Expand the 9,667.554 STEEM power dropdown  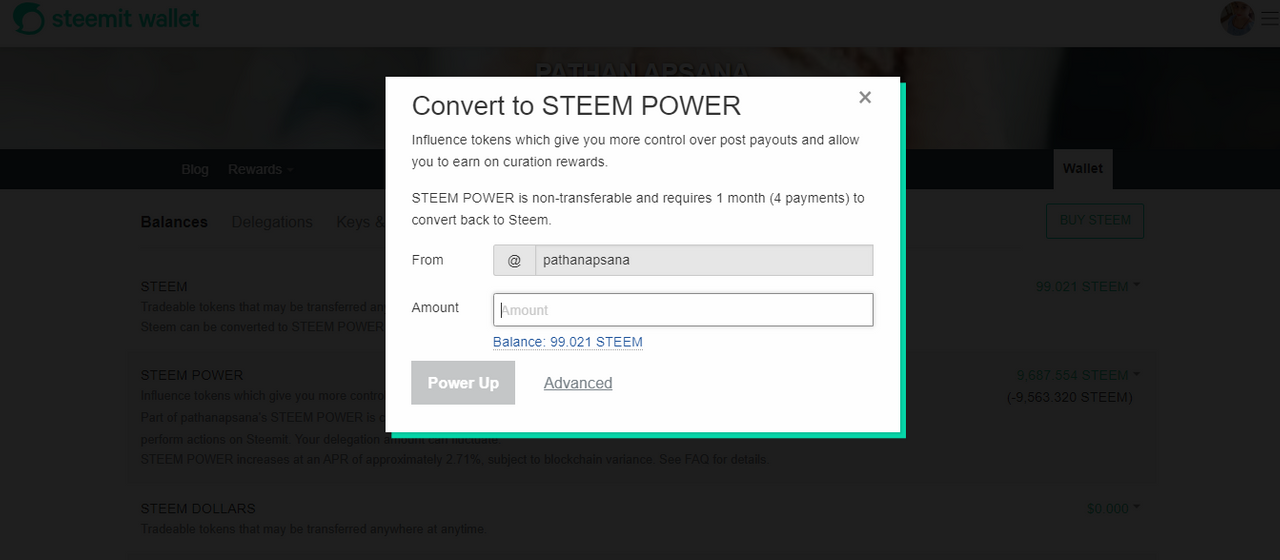[x=1079, y=376]
